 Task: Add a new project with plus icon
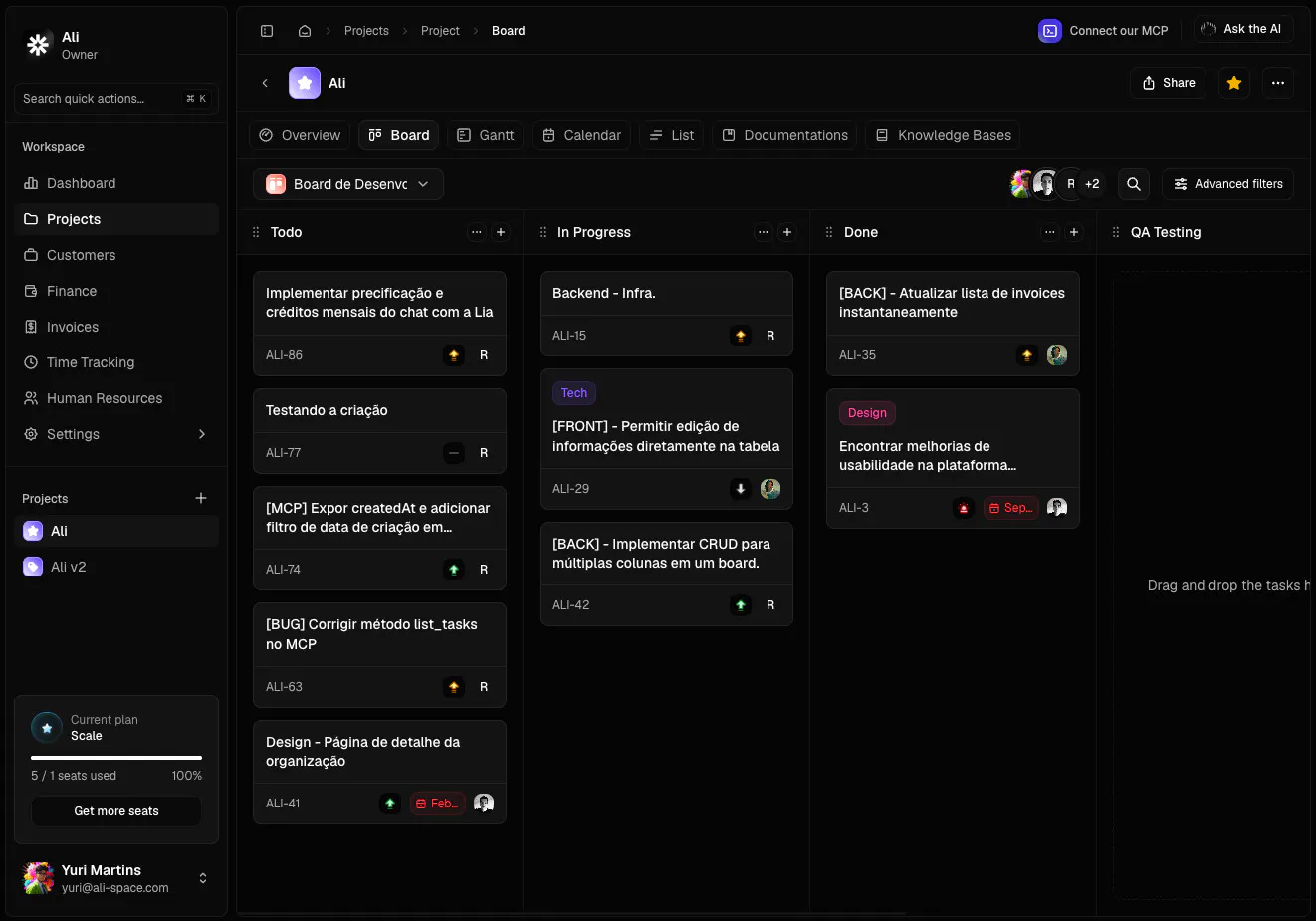click(x=201, y=498)
